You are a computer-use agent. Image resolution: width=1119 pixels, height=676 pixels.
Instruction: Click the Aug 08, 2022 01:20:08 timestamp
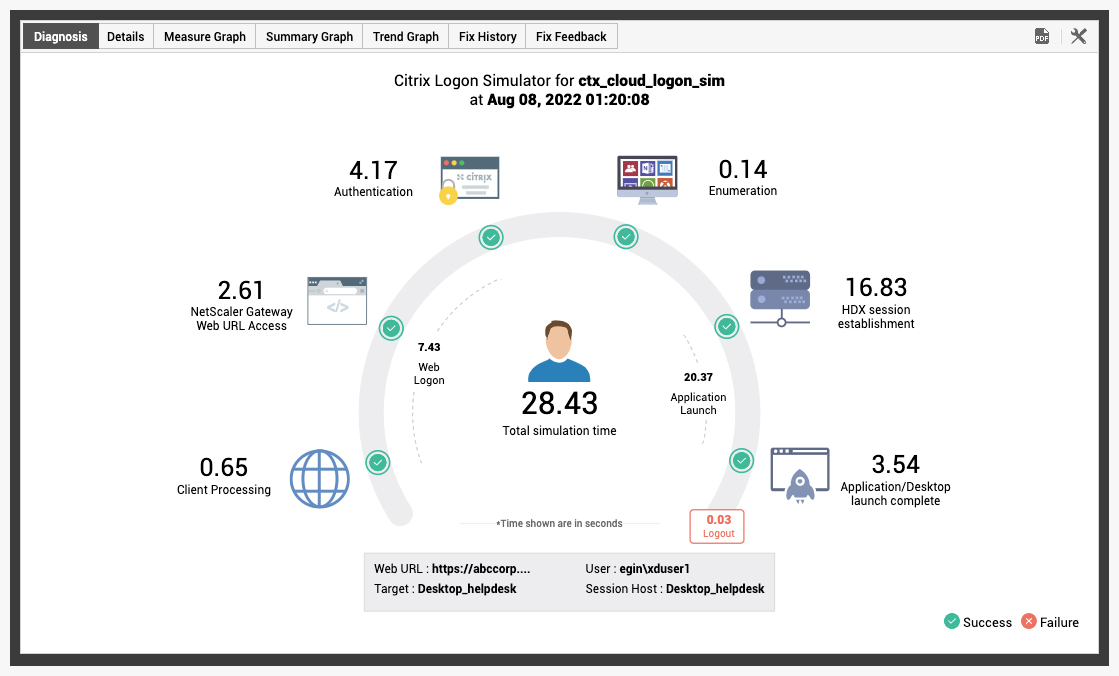[x=568, y=100]
